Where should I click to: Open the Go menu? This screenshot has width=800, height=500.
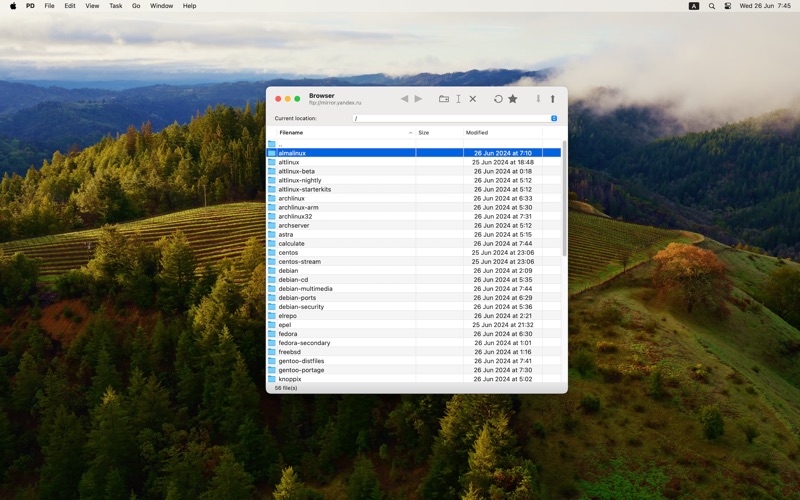tap(136, 6)
